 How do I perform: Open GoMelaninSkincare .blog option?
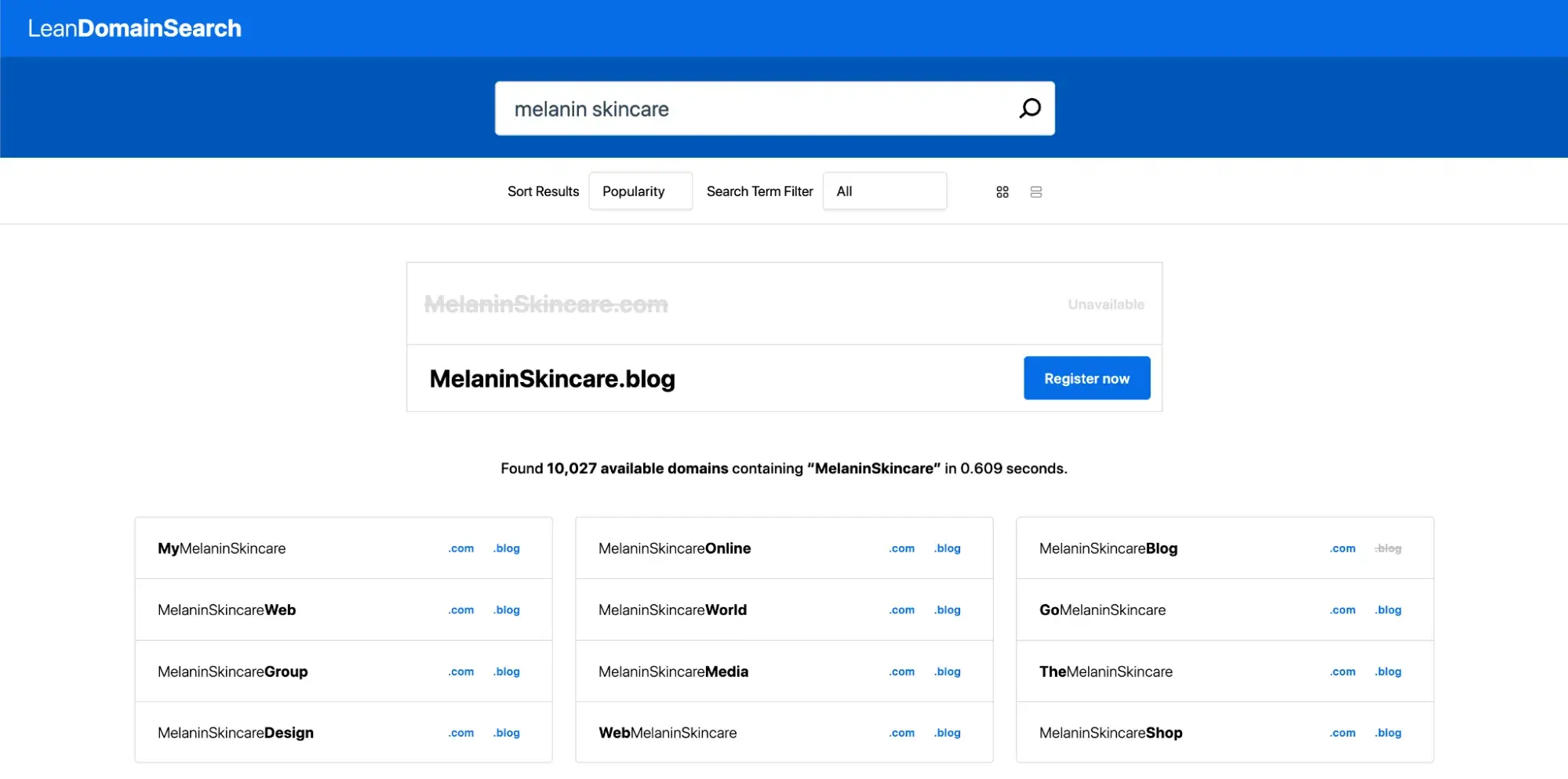1388,610
